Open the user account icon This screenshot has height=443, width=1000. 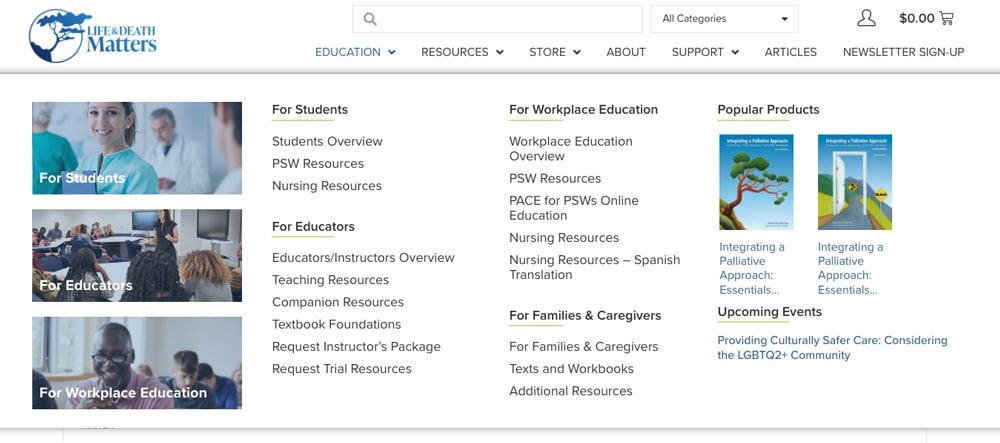pyautogui.click(x=866, y=18)
